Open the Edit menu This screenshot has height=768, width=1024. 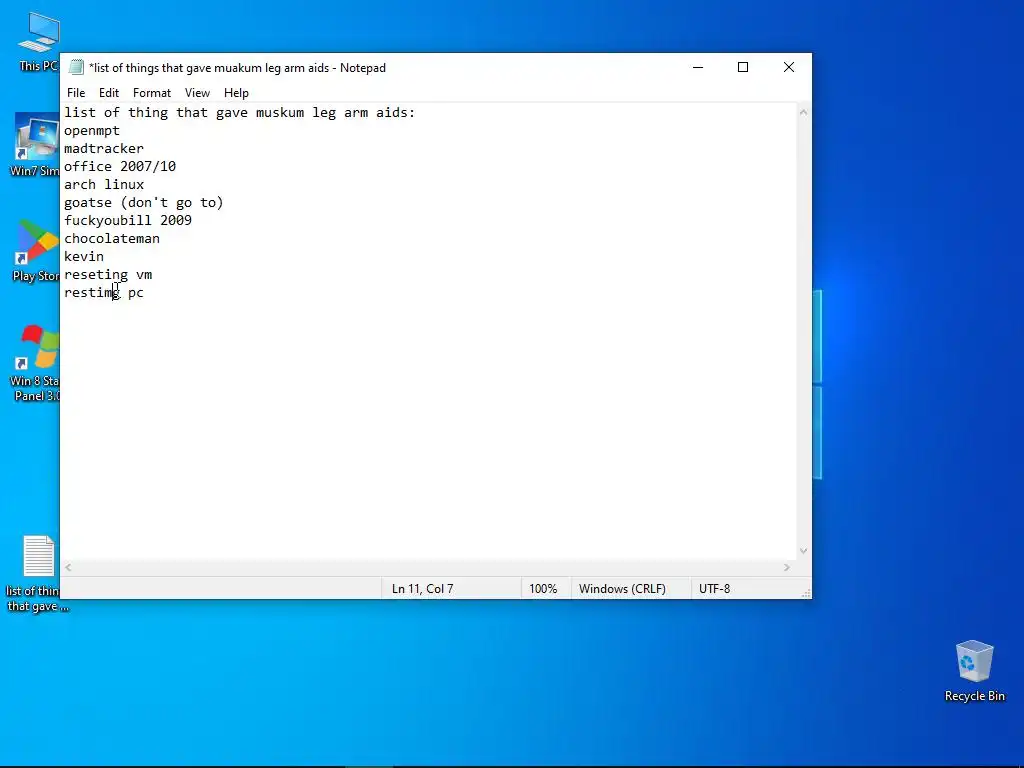click(x=108, y=93)
